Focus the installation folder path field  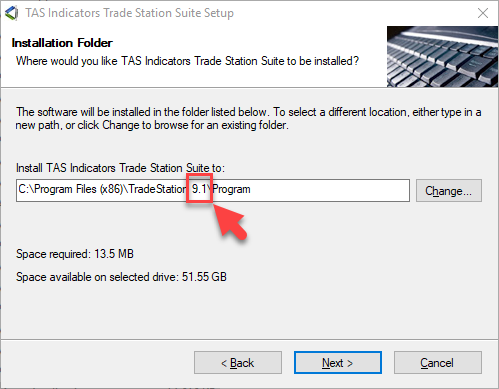[213, 190]
